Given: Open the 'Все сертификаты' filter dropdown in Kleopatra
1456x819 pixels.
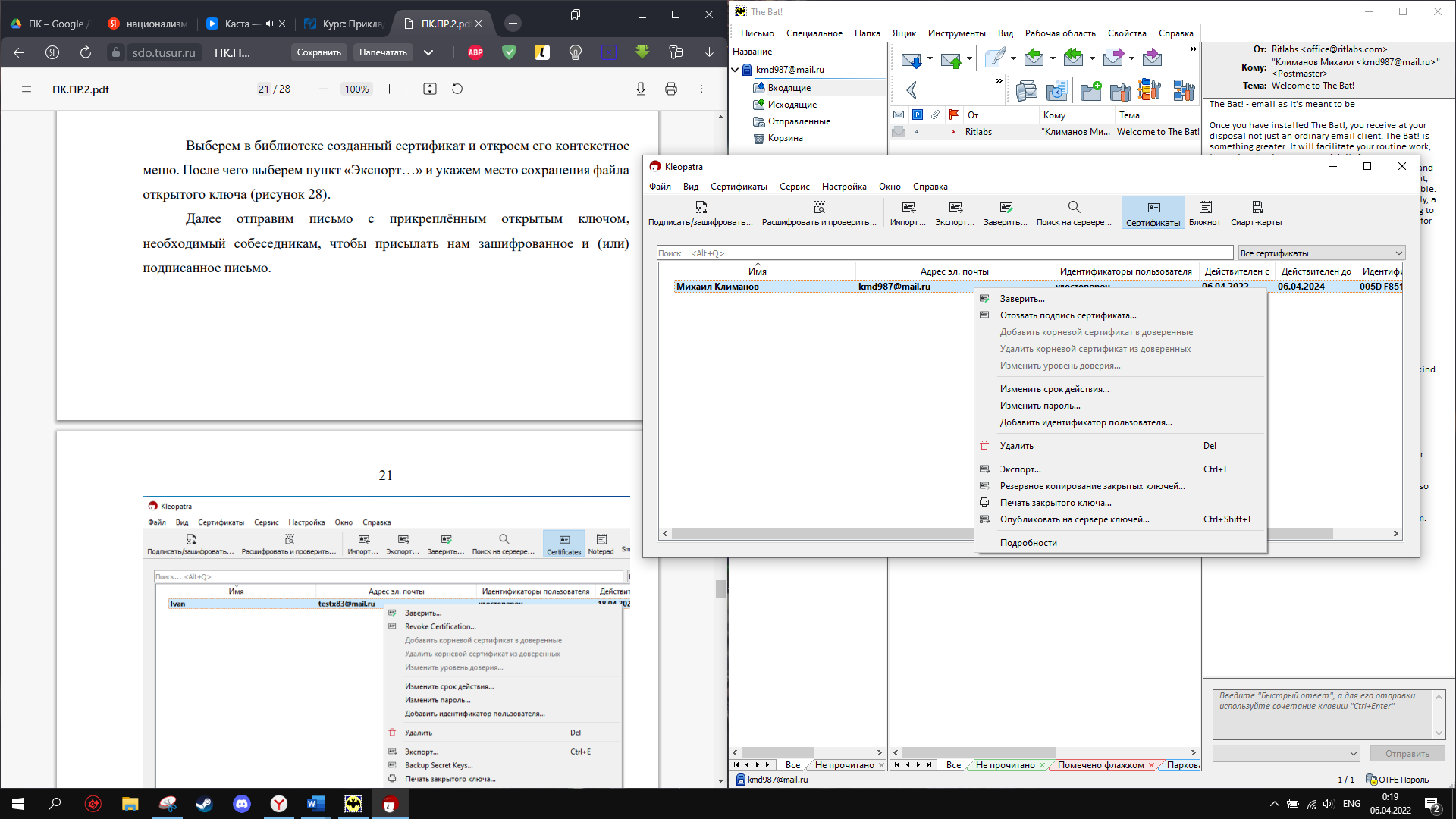Looking at the screenshot, I should click(1321, 253).
